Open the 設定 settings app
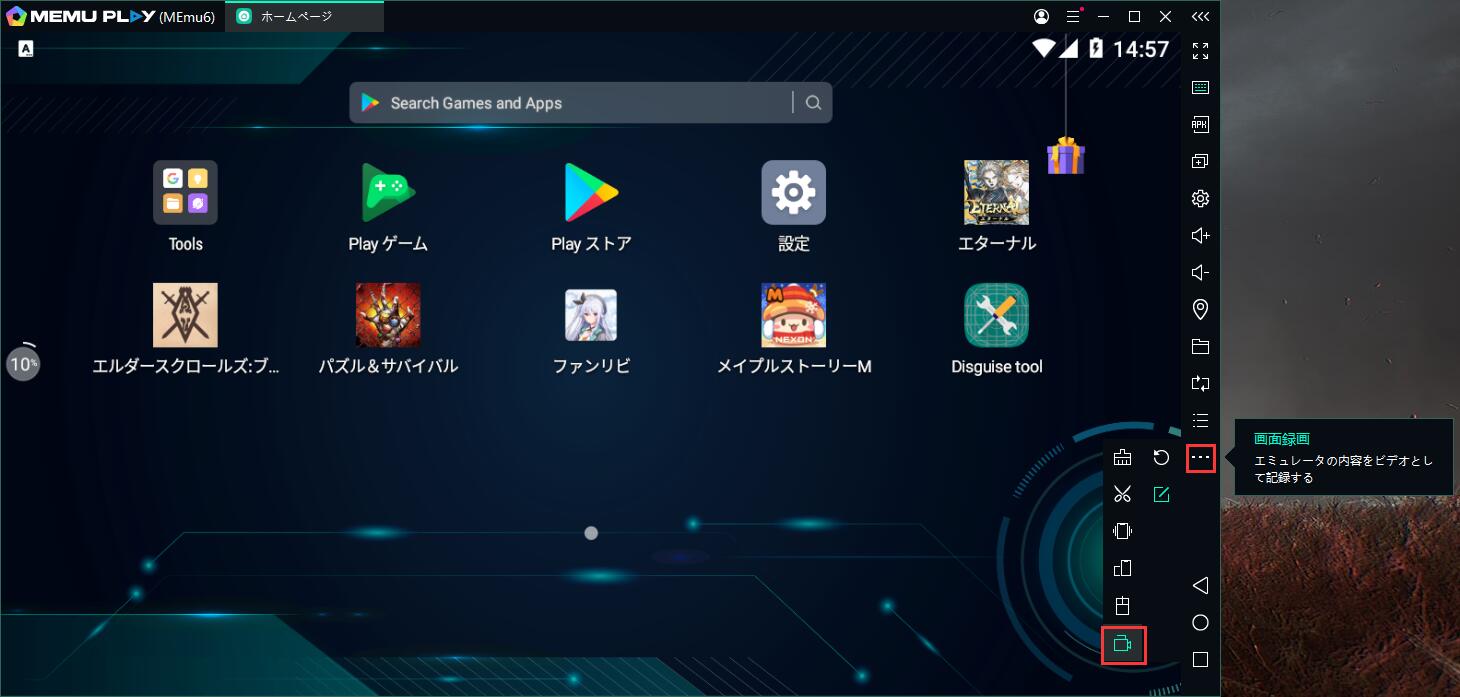This screenshot has width=1460, height=697. [x=793, y=192]
